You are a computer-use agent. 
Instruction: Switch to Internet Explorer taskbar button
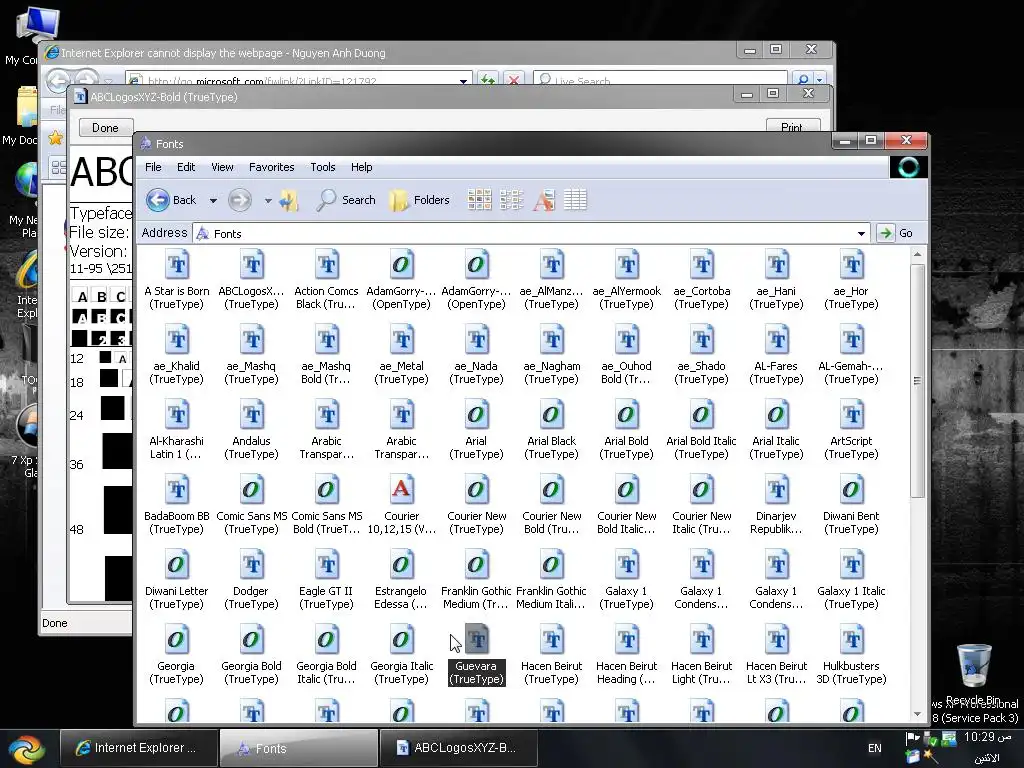tap(138, 748)
